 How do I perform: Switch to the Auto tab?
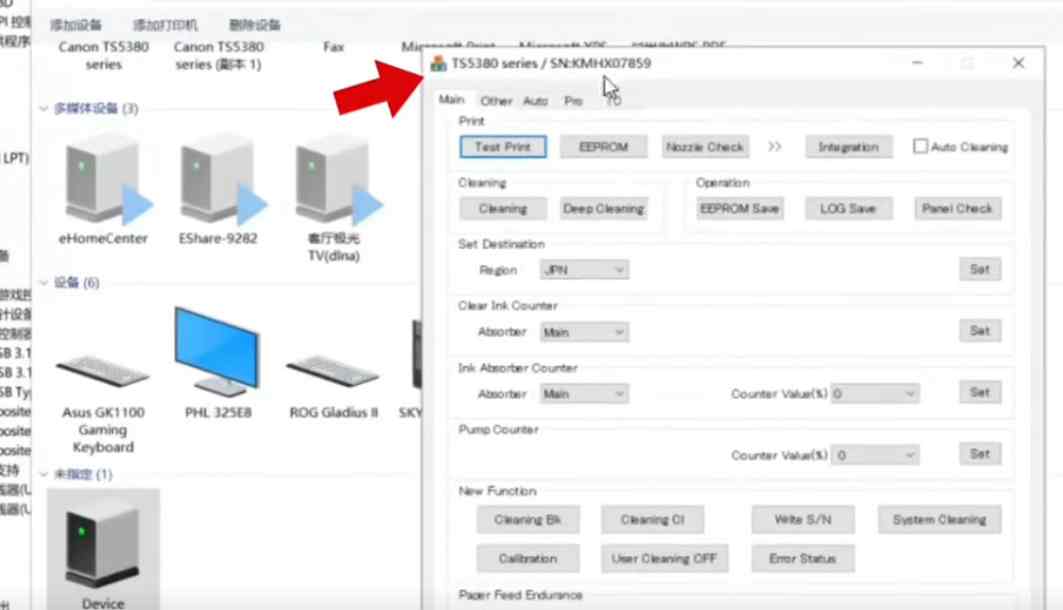pos(535,101)
